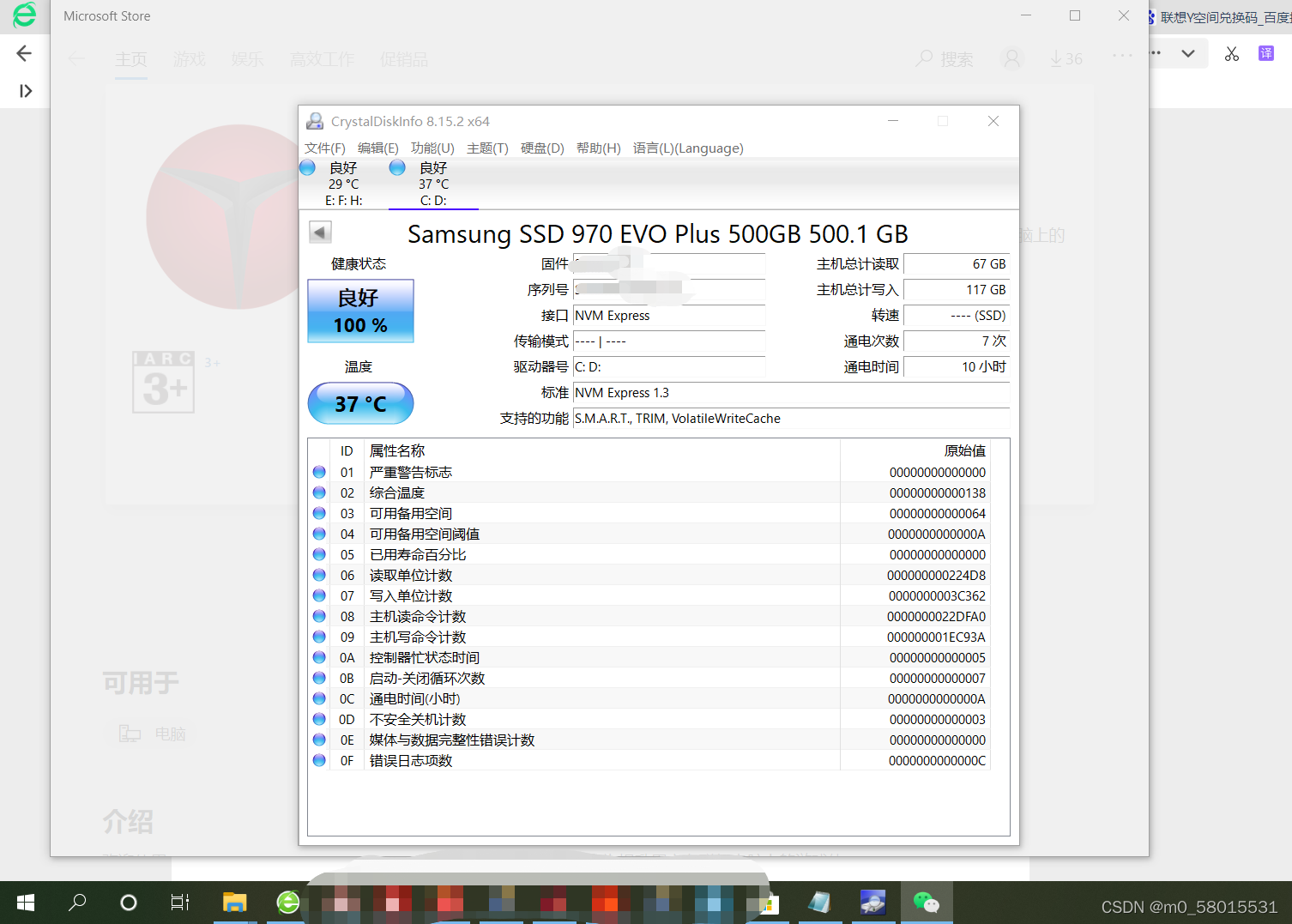Select the 主机写命令计数 attribute name
Viewport: 1292px width, 924px height.
coord(418,637)
